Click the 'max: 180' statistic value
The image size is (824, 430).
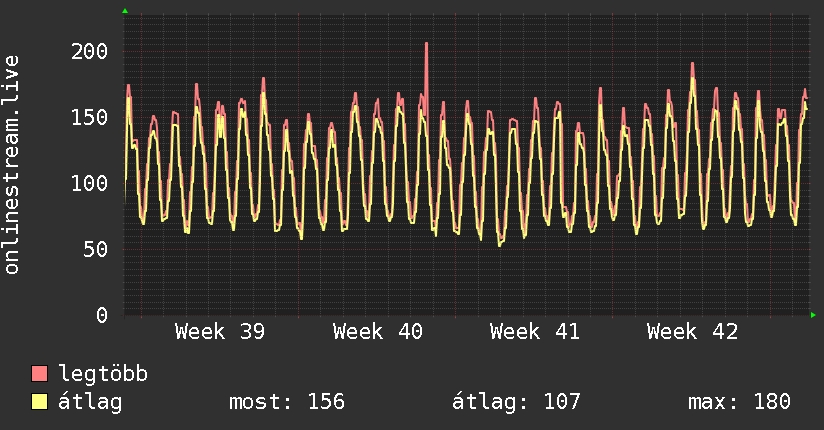click(739, 402)
